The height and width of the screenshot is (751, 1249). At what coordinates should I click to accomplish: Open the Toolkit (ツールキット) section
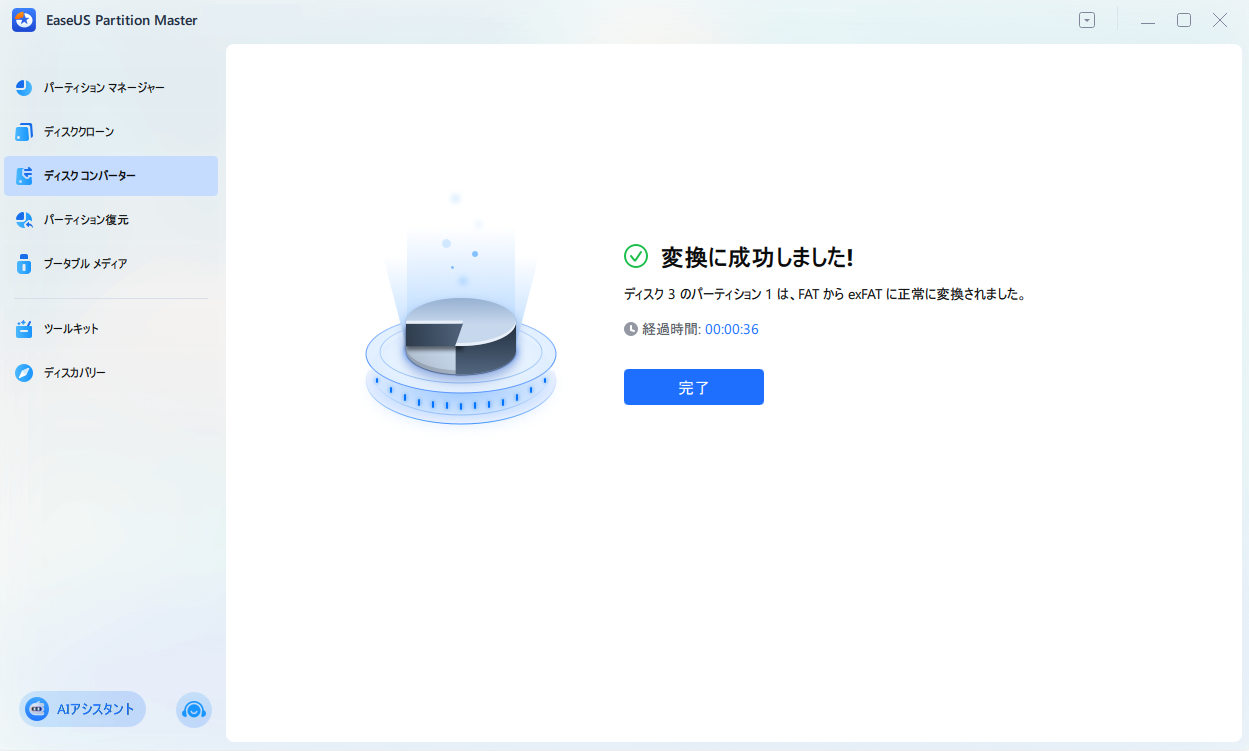pos(72,327)
